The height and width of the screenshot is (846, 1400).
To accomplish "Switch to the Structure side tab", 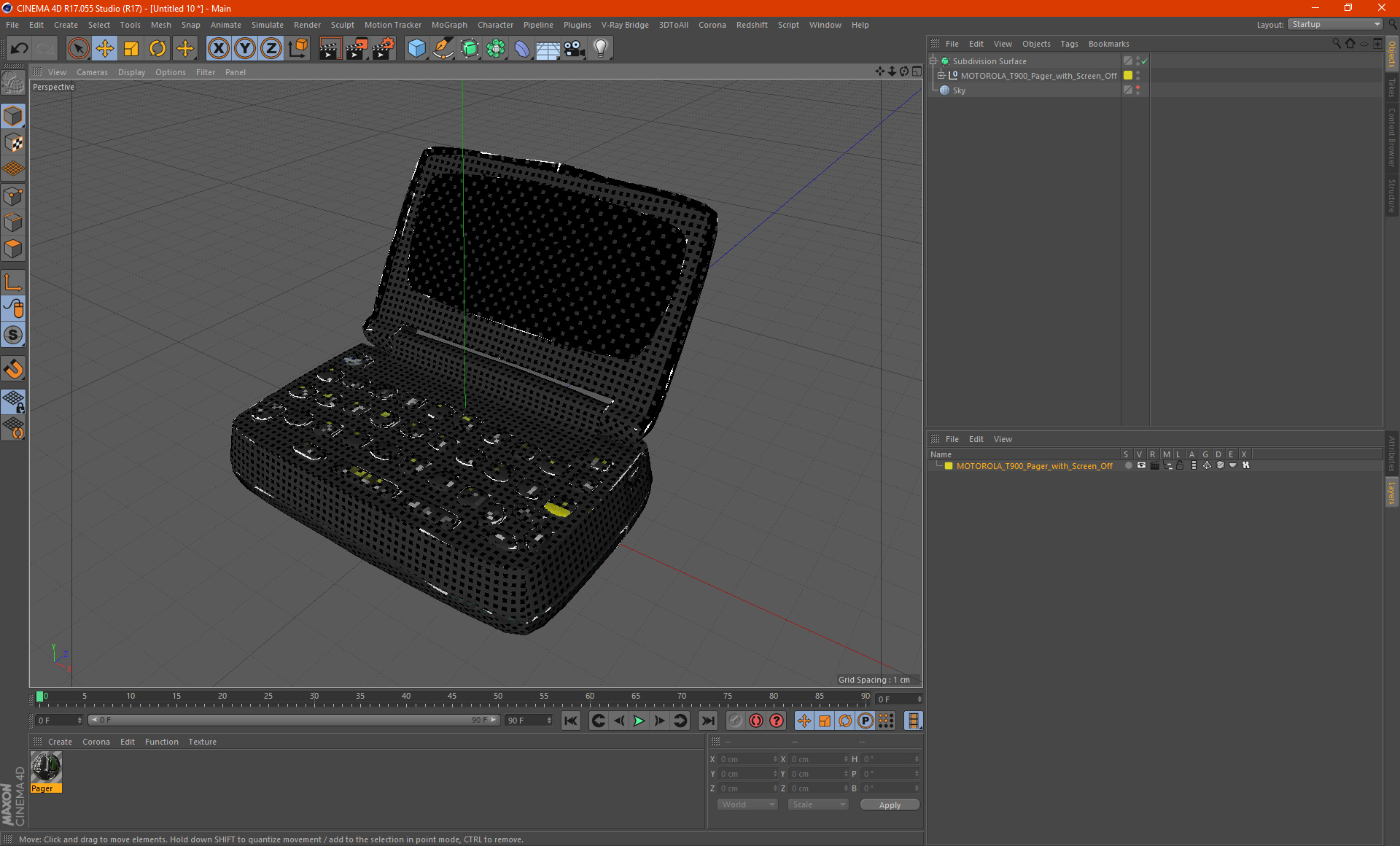I will point(1391,195).
